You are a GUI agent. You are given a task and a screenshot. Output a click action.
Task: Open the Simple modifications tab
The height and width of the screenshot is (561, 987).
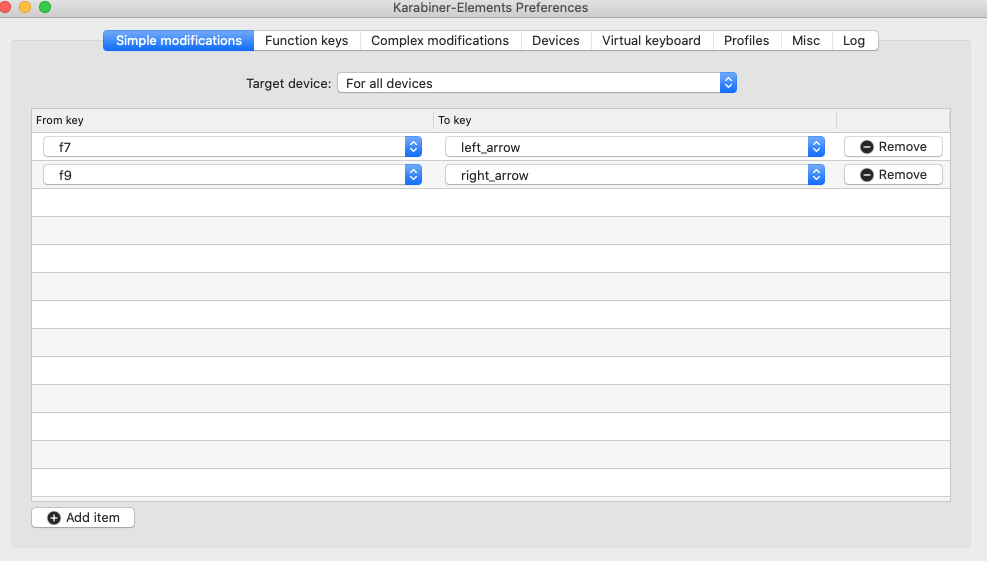click(x=179, y=40)
